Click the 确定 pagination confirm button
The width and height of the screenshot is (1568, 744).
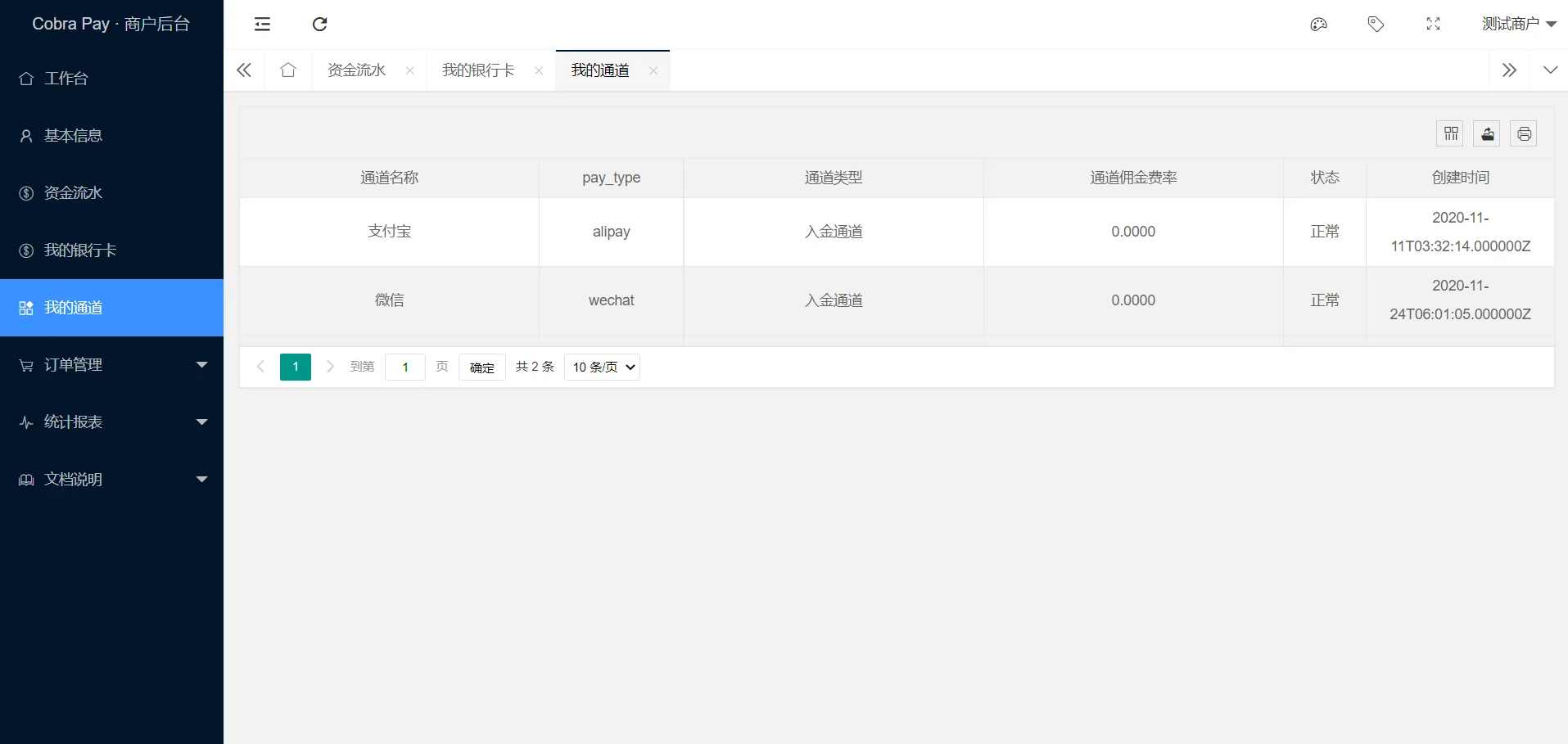click(x=481, y=367)
